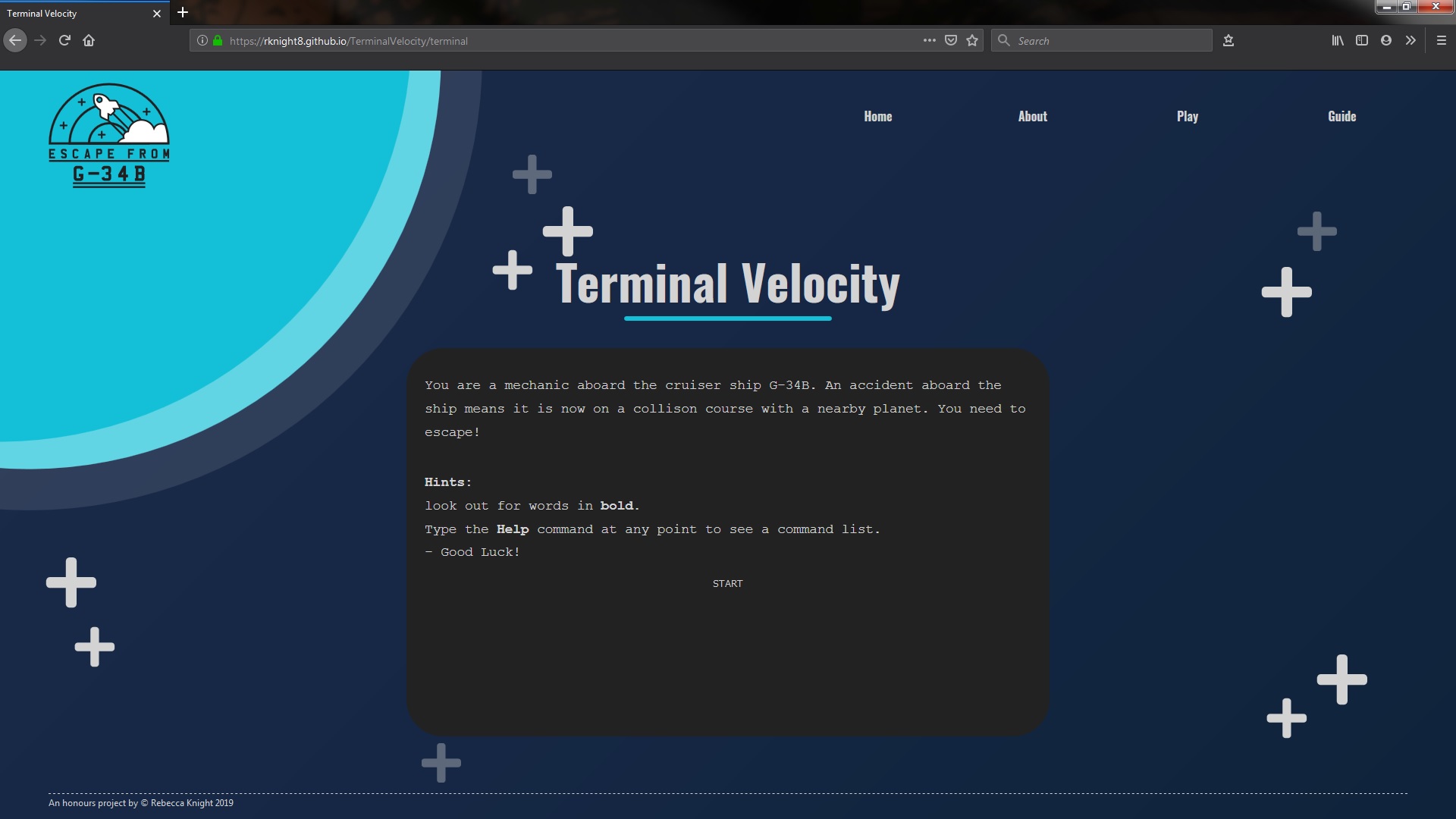Viewport: 1456px width, 819px height.
Task: Open the About navigation item
Action: click(1032, 116)
